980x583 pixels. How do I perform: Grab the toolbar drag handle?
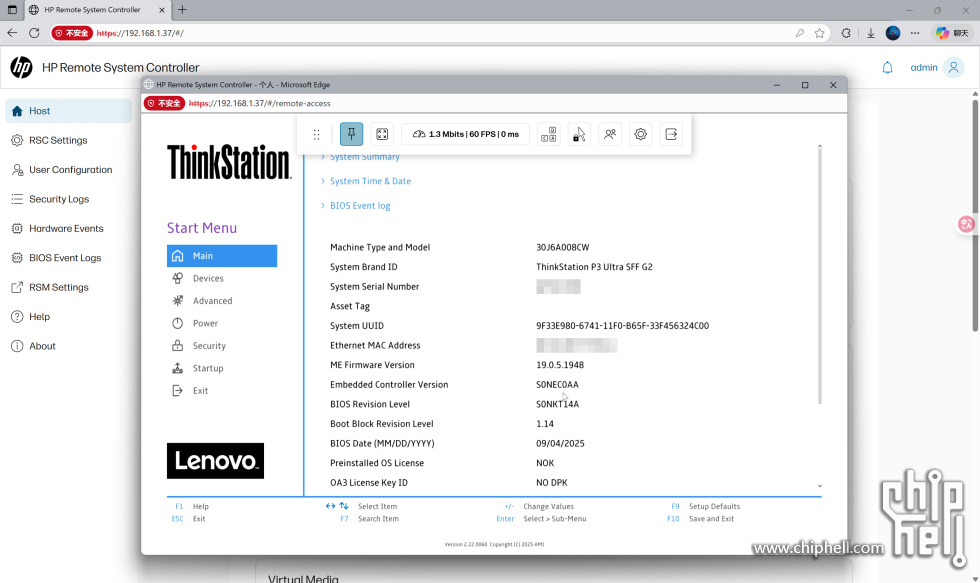317,134
